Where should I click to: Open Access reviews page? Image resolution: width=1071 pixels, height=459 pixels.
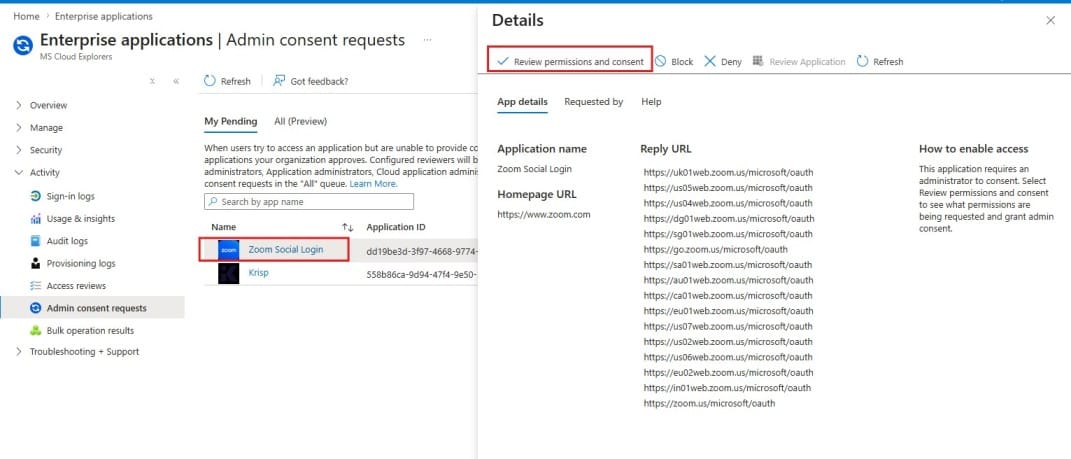click(76, 286)
